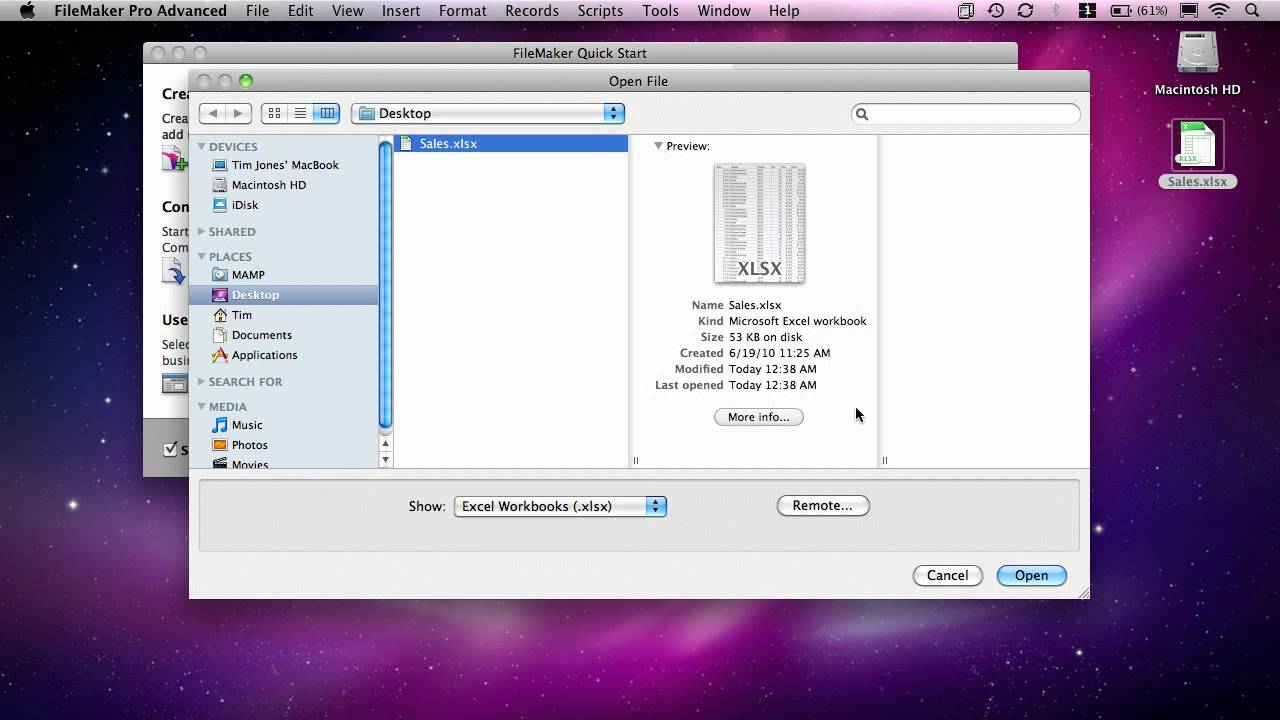Click the Open button
This screenshot has width=1280, height=720.
coord(1031,576)
